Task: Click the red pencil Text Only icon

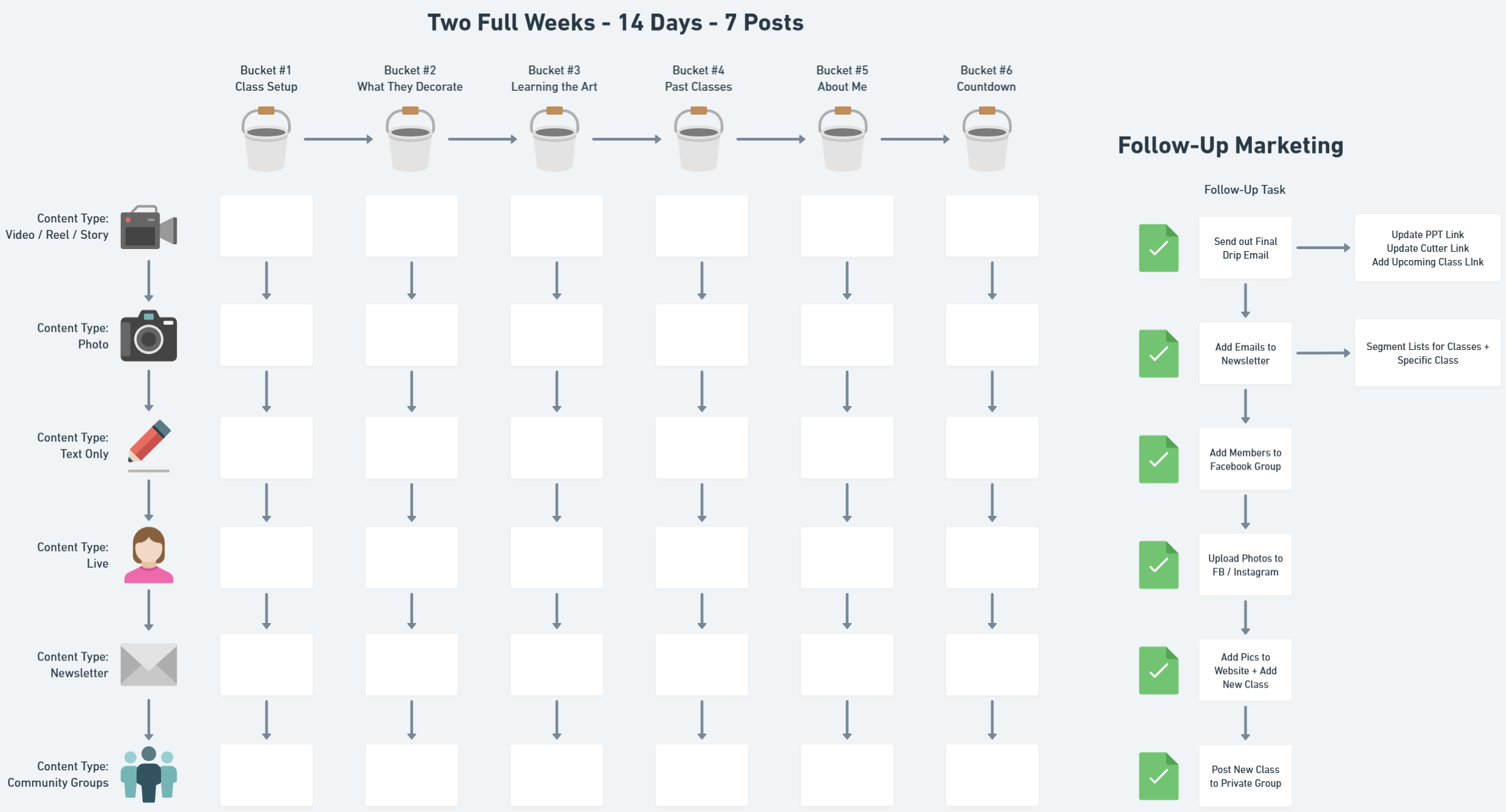Action: 149,444
